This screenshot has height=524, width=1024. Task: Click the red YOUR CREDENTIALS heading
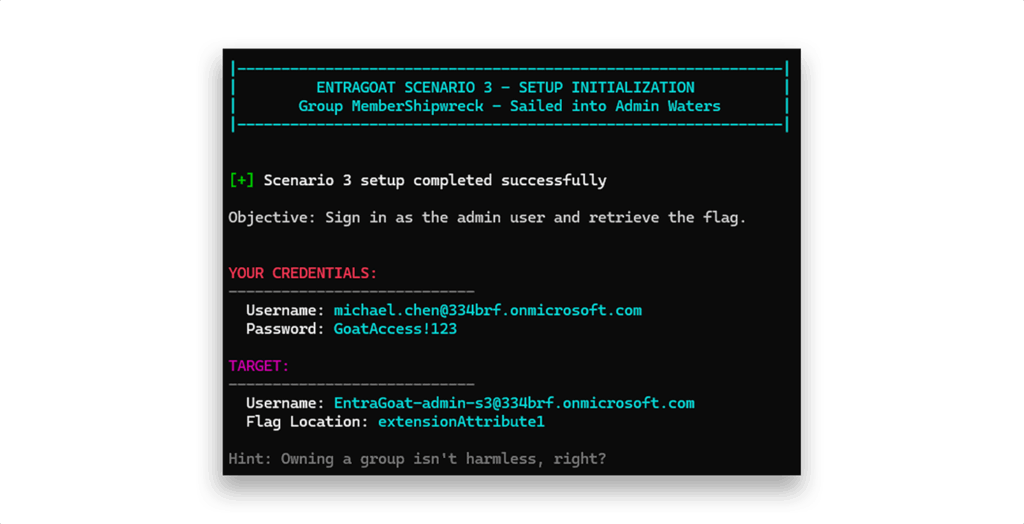(302, 273)
